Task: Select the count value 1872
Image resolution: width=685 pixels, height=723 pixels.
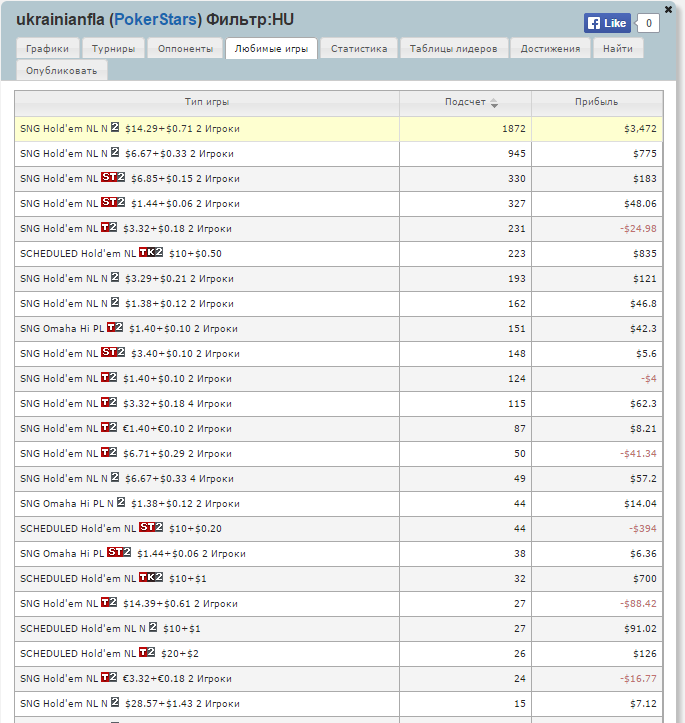Action: (x=514, y=129)
